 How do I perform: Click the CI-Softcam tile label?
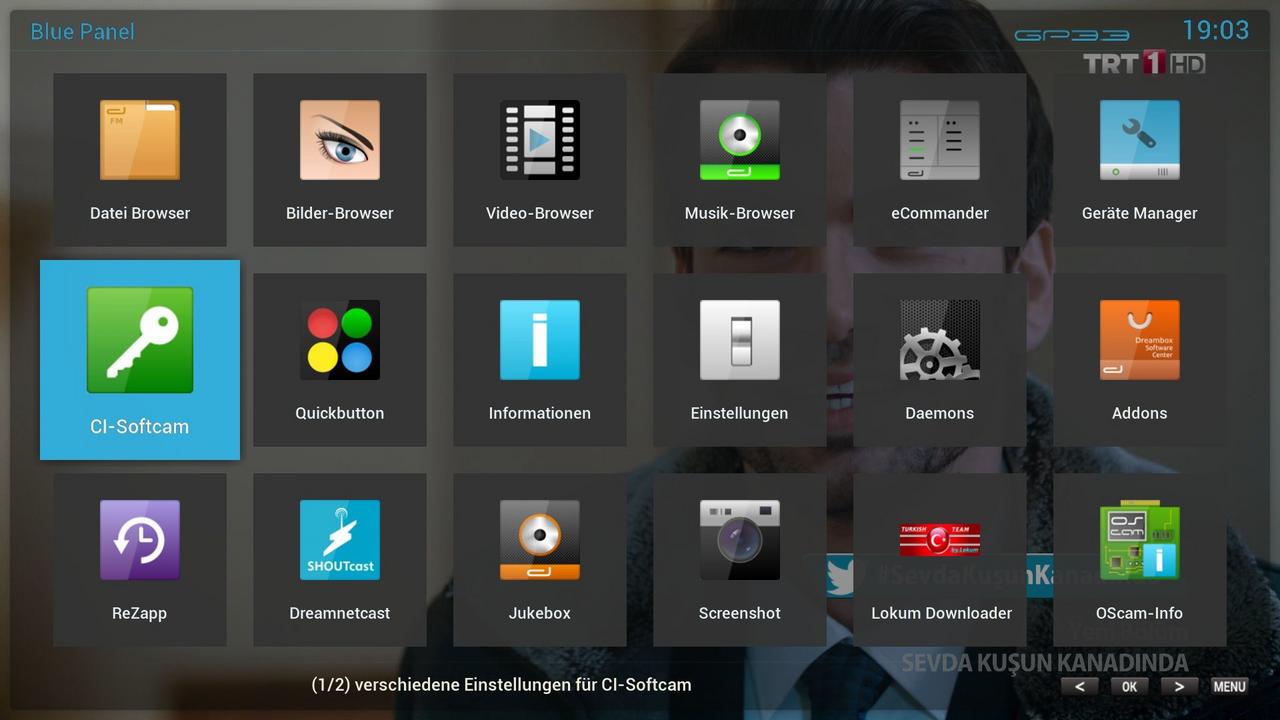[x=140, y=426]
